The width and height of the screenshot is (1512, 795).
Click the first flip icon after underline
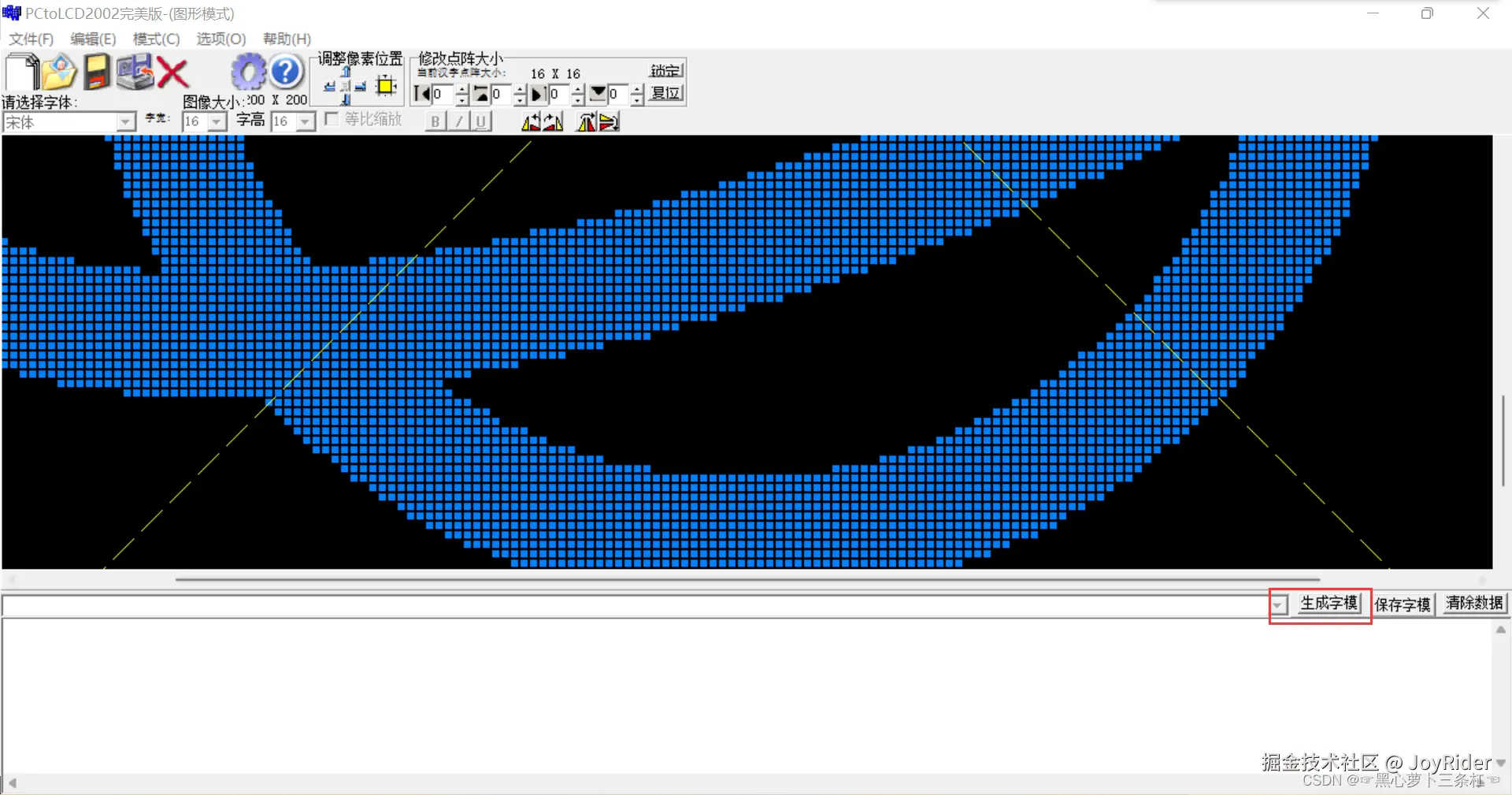[532, 121]
